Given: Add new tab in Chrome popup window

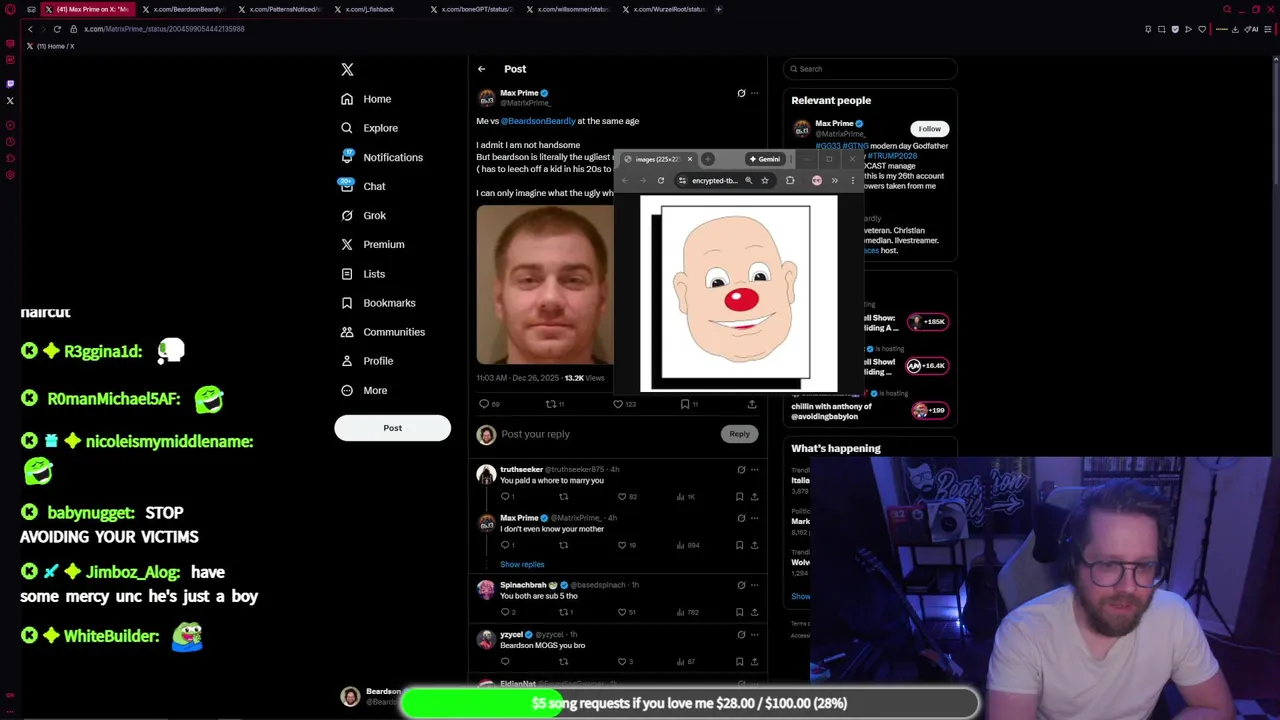Looking at the screenshot, I should (x=707, y=159).
